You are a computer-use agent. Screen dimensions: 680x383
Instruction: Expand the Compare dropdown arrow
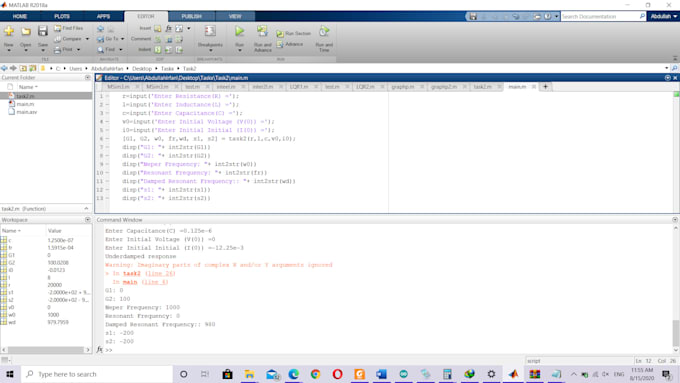pos(87,39)
